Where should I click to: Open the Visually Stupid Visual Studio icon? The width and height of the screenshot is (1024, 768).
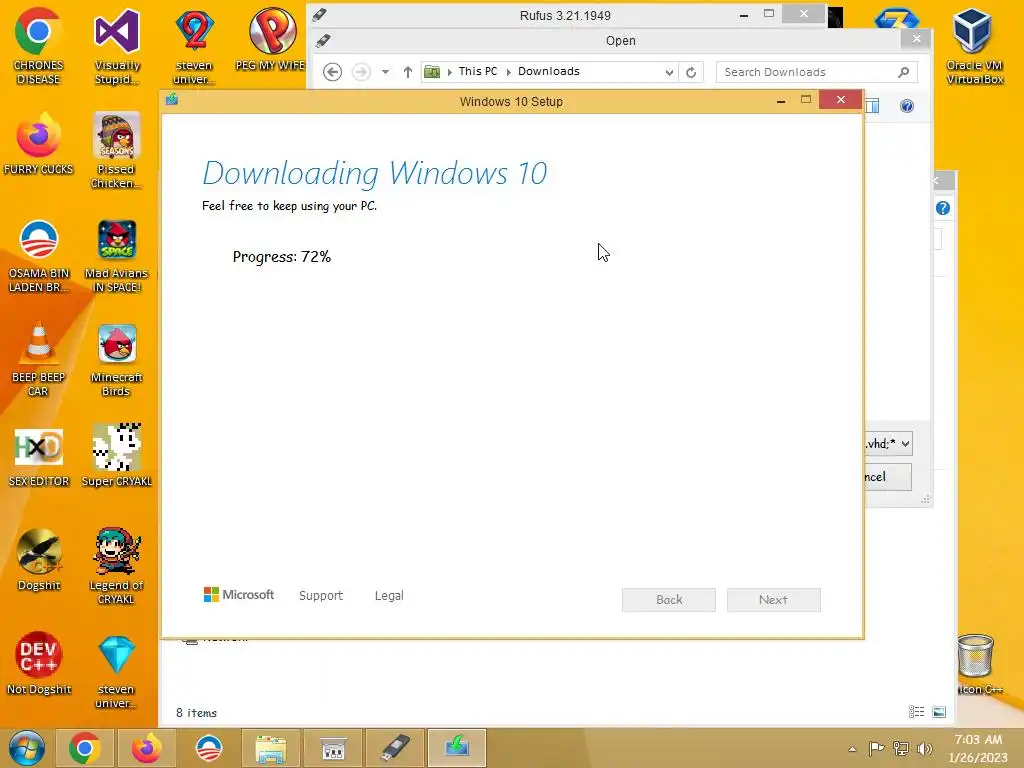pos(117,46)
